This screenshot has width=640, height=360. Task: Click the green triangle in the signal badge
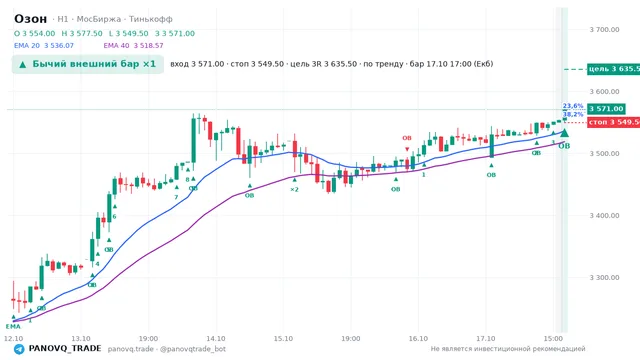point(23,64)
